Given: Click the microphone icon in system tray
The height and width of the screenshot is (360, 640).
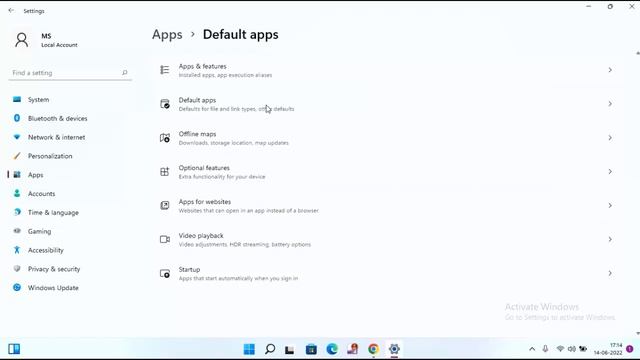Looking at the screenshot, I should click(x=545, y=349).
